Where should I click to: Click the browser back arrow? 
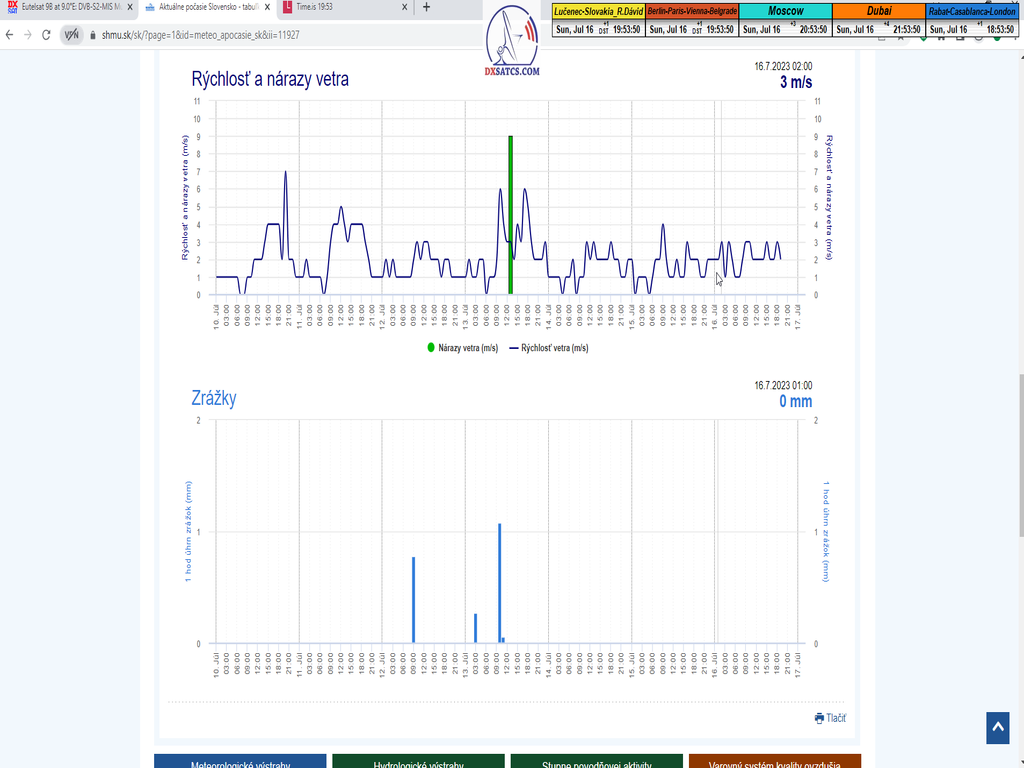tap(11, 34)
